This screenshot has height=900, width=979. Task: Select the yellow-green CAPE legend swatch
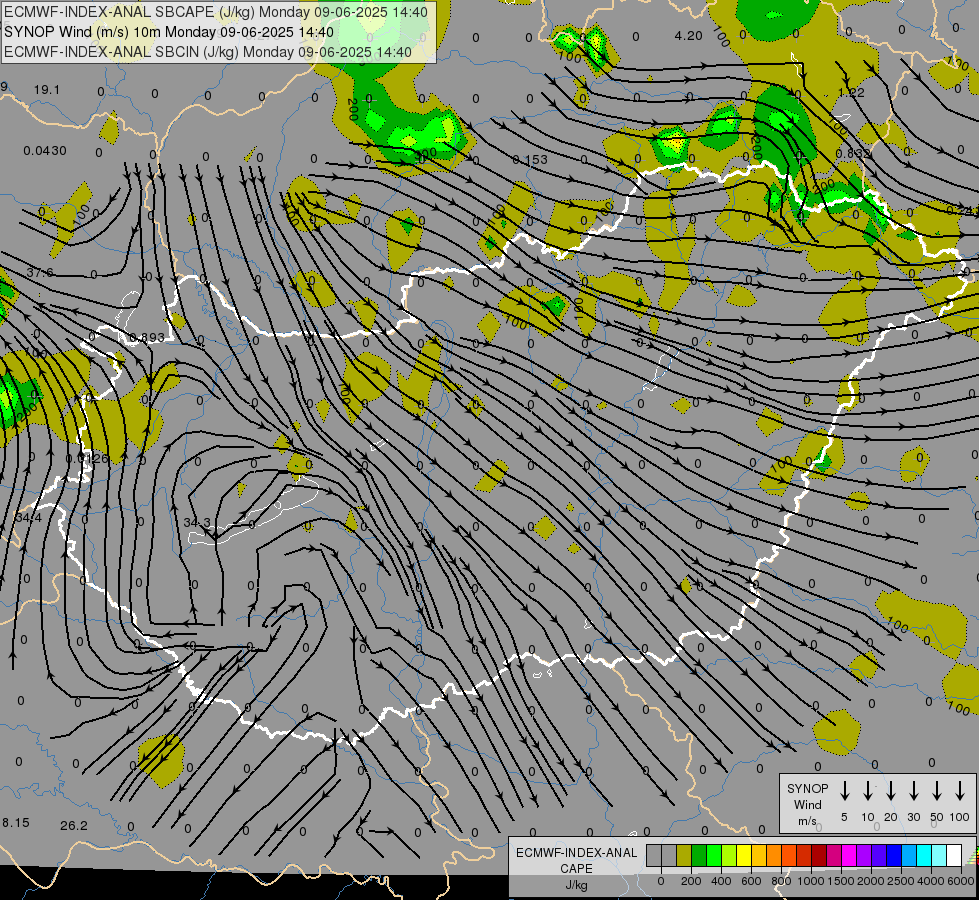pos(729,855)
